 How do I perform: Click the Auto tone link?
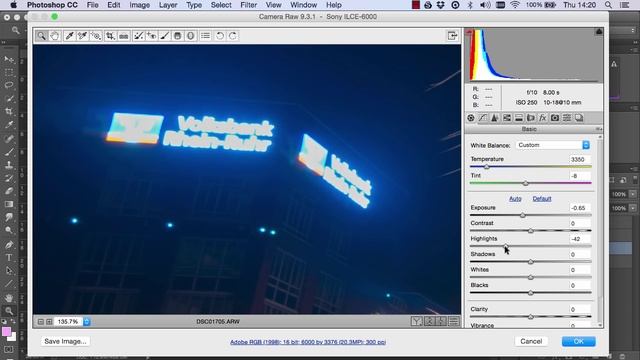click(x=515, y=199)
